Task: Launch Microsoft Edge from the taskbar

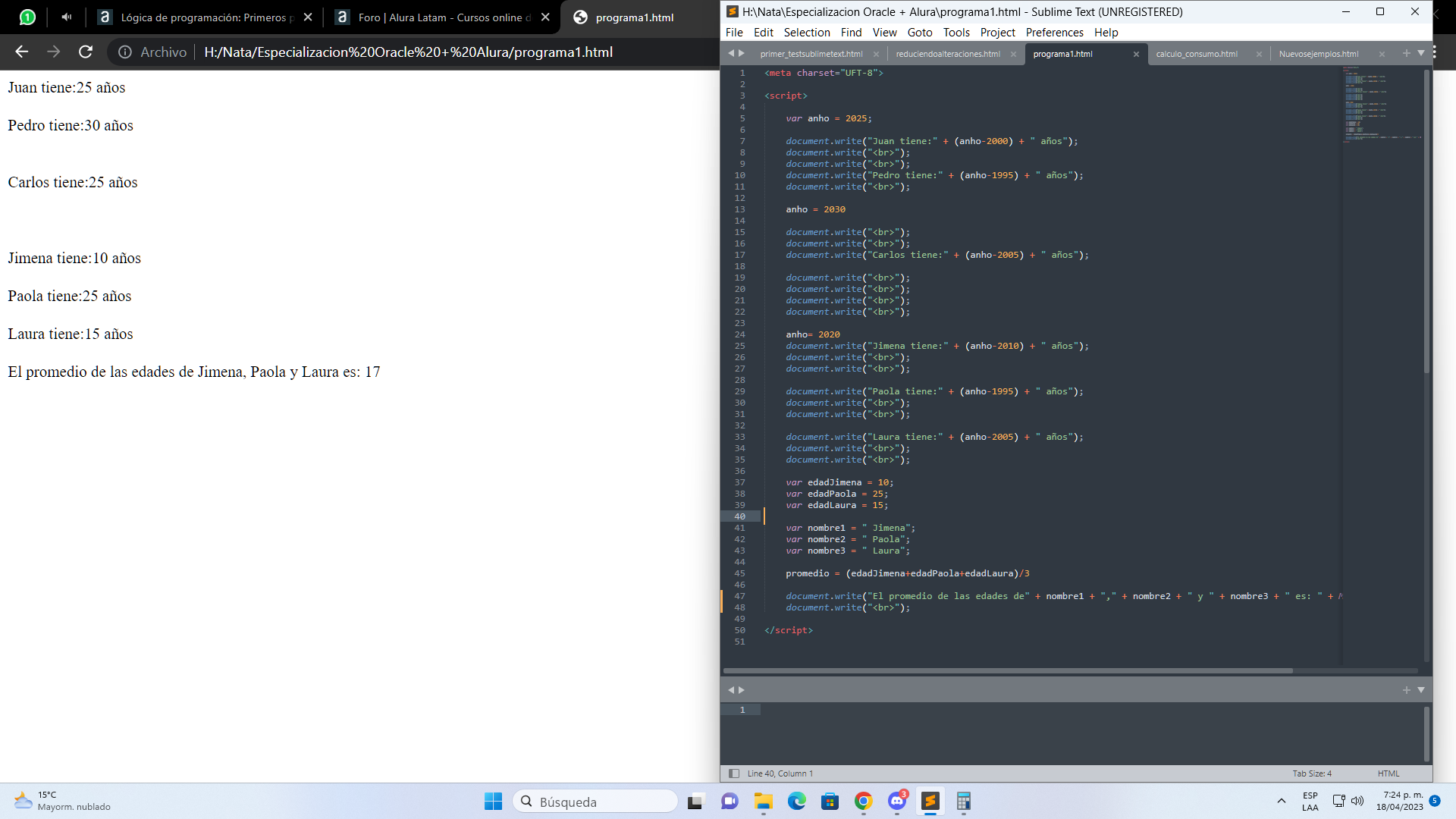Action: pos(796,801)
